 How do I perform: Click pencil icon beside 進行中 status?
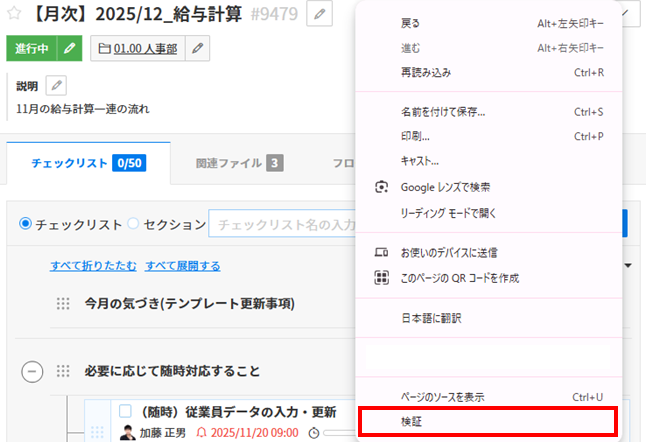coord(69,48)
